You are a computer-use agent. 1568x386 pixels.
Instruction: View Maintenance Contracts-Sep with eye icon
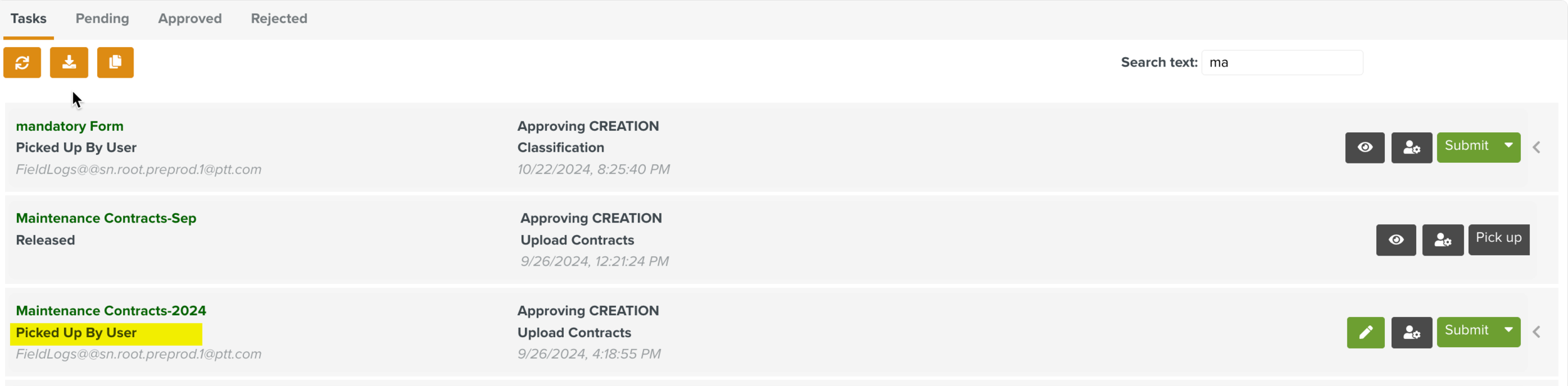(x=1396, y=240)
